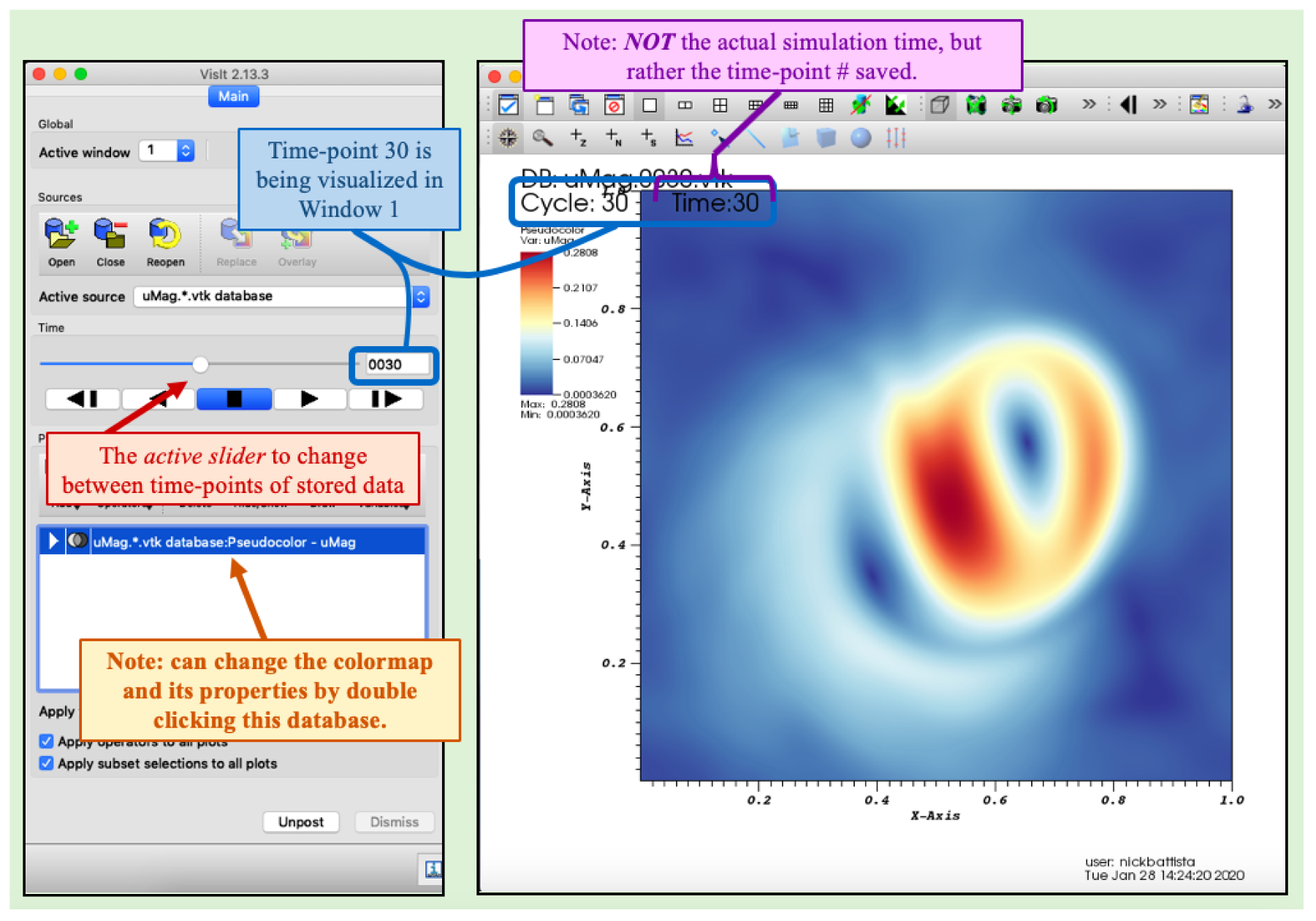This screenshot has height=921, width=1316.
Task: Switch to the 3x3 window layout
Action: coord(826,105)
